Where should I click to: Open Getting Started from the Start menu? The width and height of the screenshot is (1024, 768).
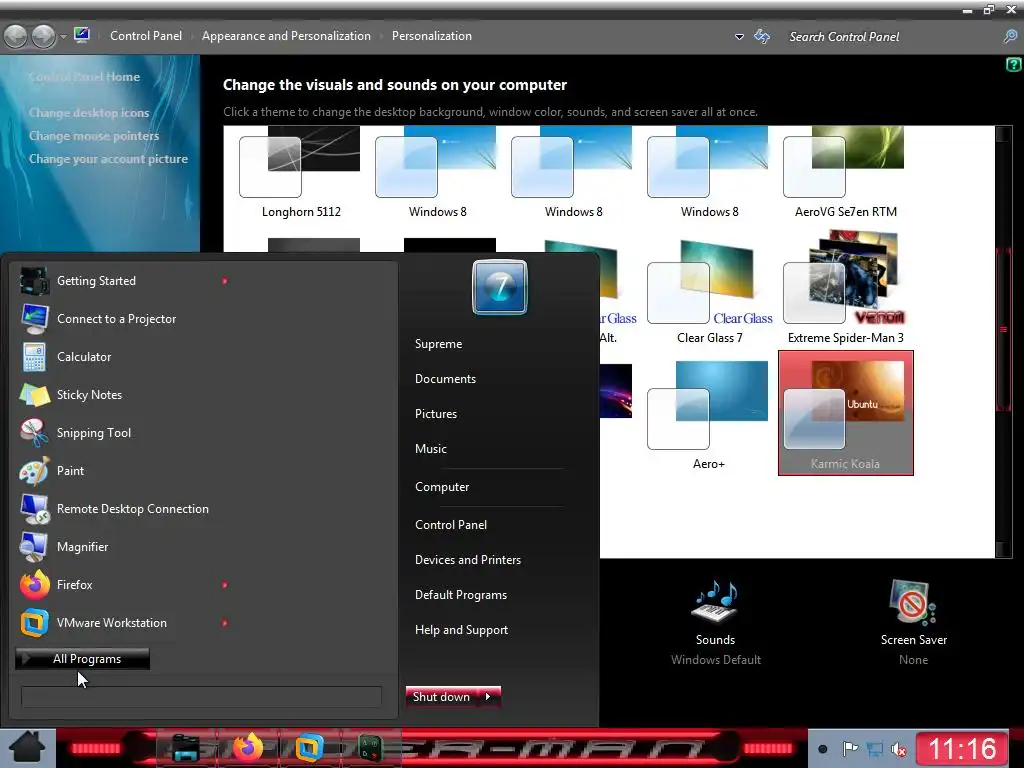(121, 281)
